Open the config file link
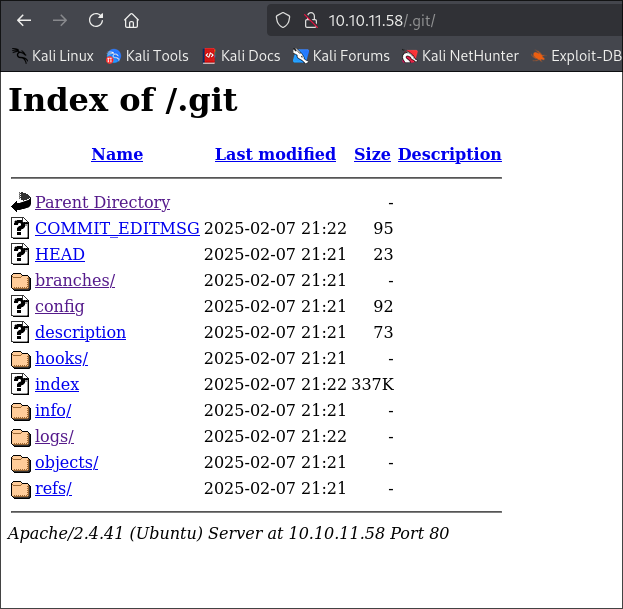 59,306
